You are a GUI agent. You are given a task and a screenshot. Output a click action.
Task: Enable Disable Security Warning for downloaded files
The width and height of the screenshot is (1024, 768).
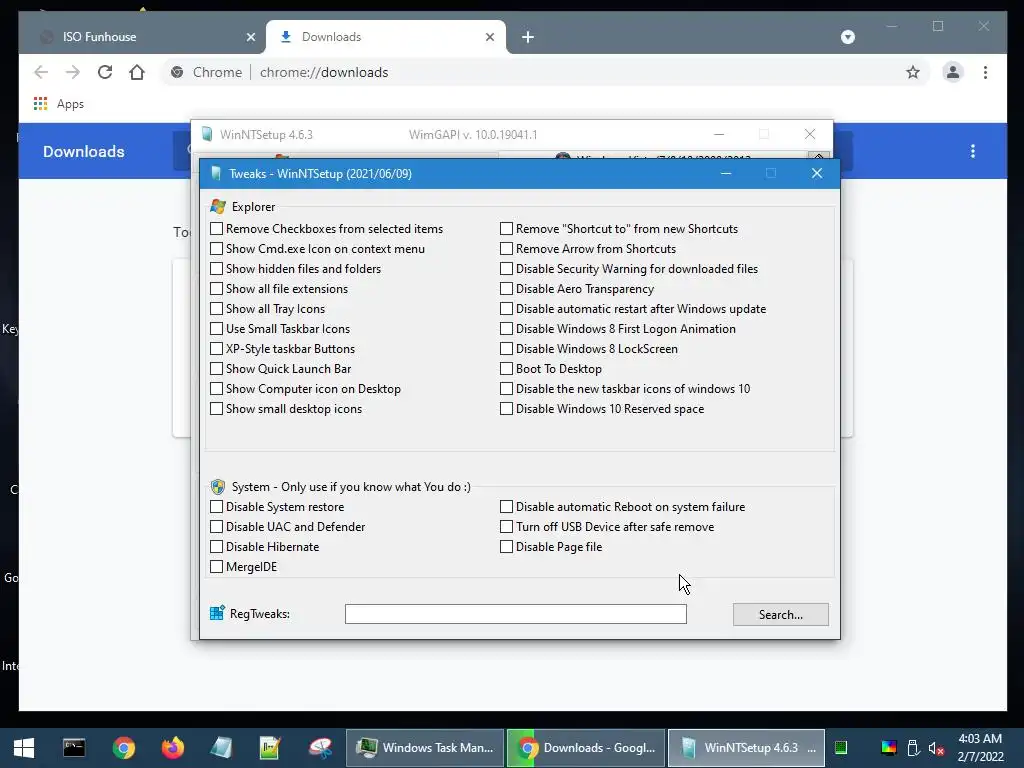629,269
